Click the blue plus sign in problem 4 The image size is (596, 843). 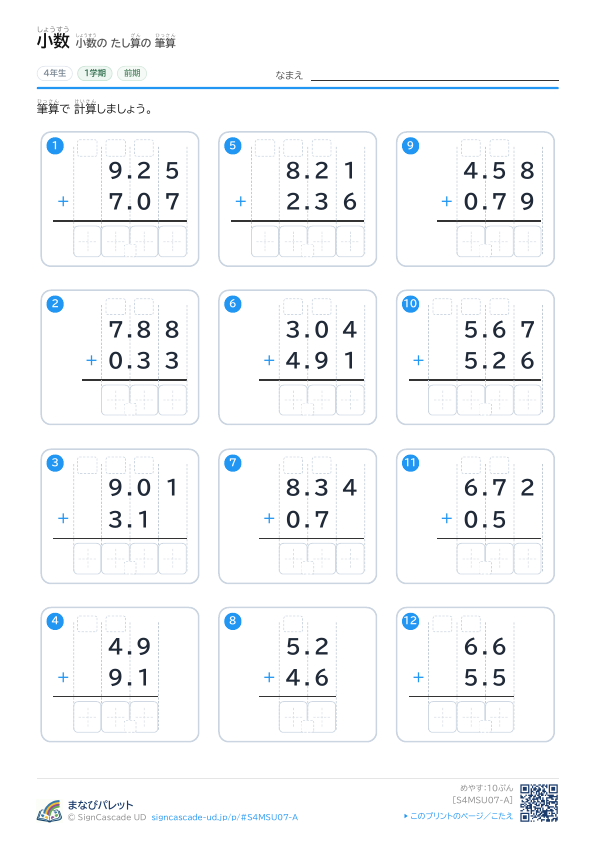coord(63,677)
